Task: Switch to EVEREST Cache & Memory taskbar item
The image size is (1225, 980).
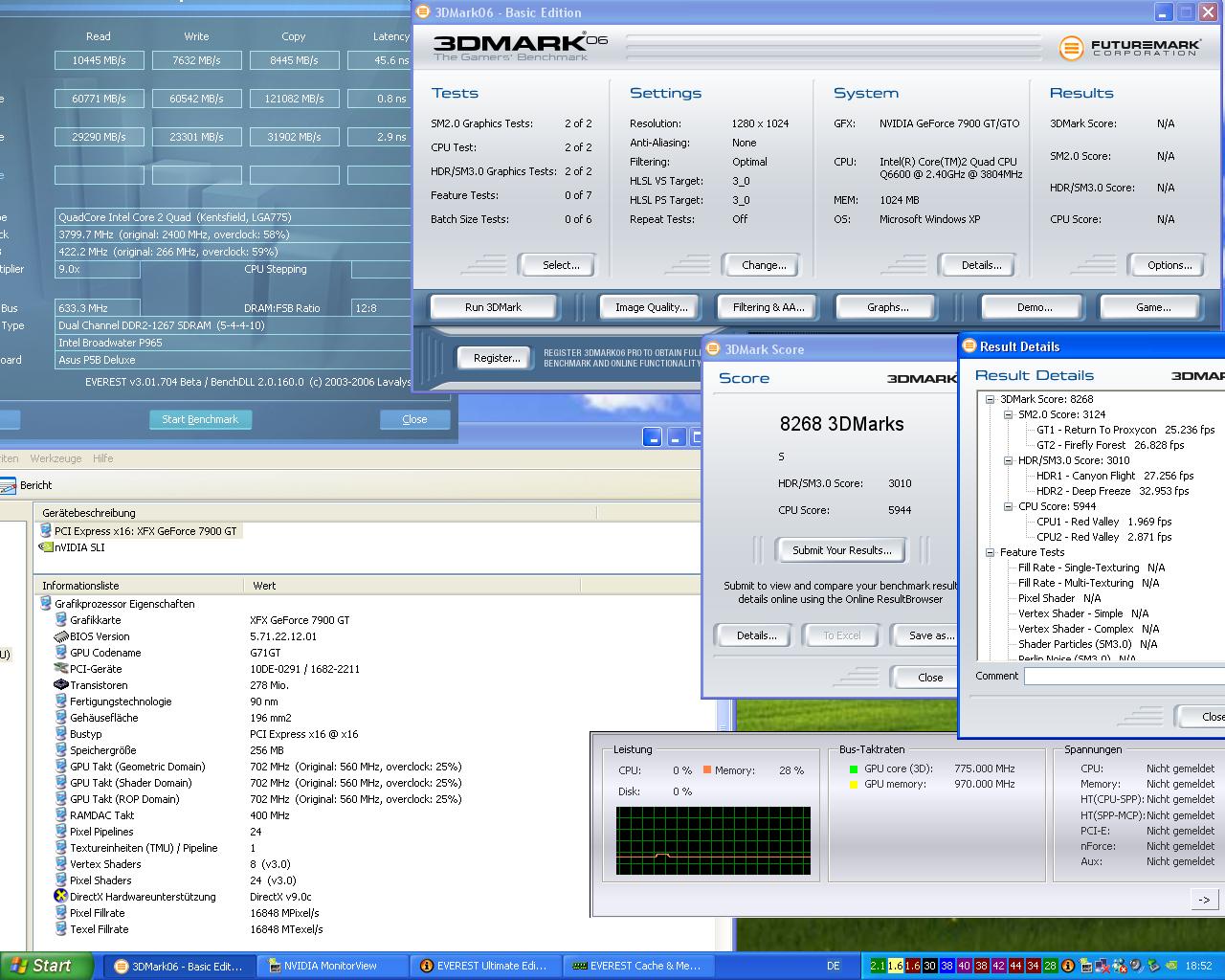Action: pos(638,966)
